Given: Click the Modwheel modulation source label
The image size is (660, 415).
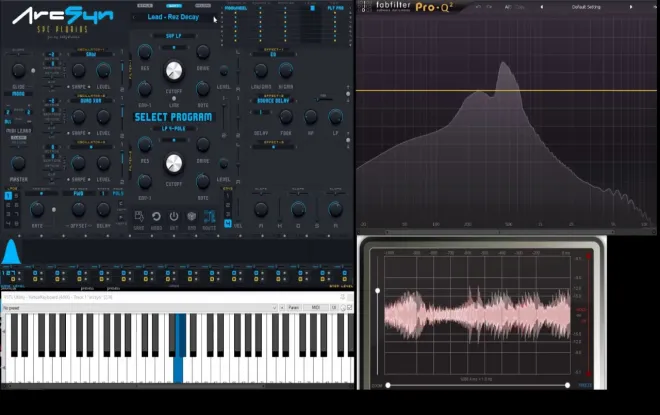Looking at the screenshot, I should click(236, 8).
